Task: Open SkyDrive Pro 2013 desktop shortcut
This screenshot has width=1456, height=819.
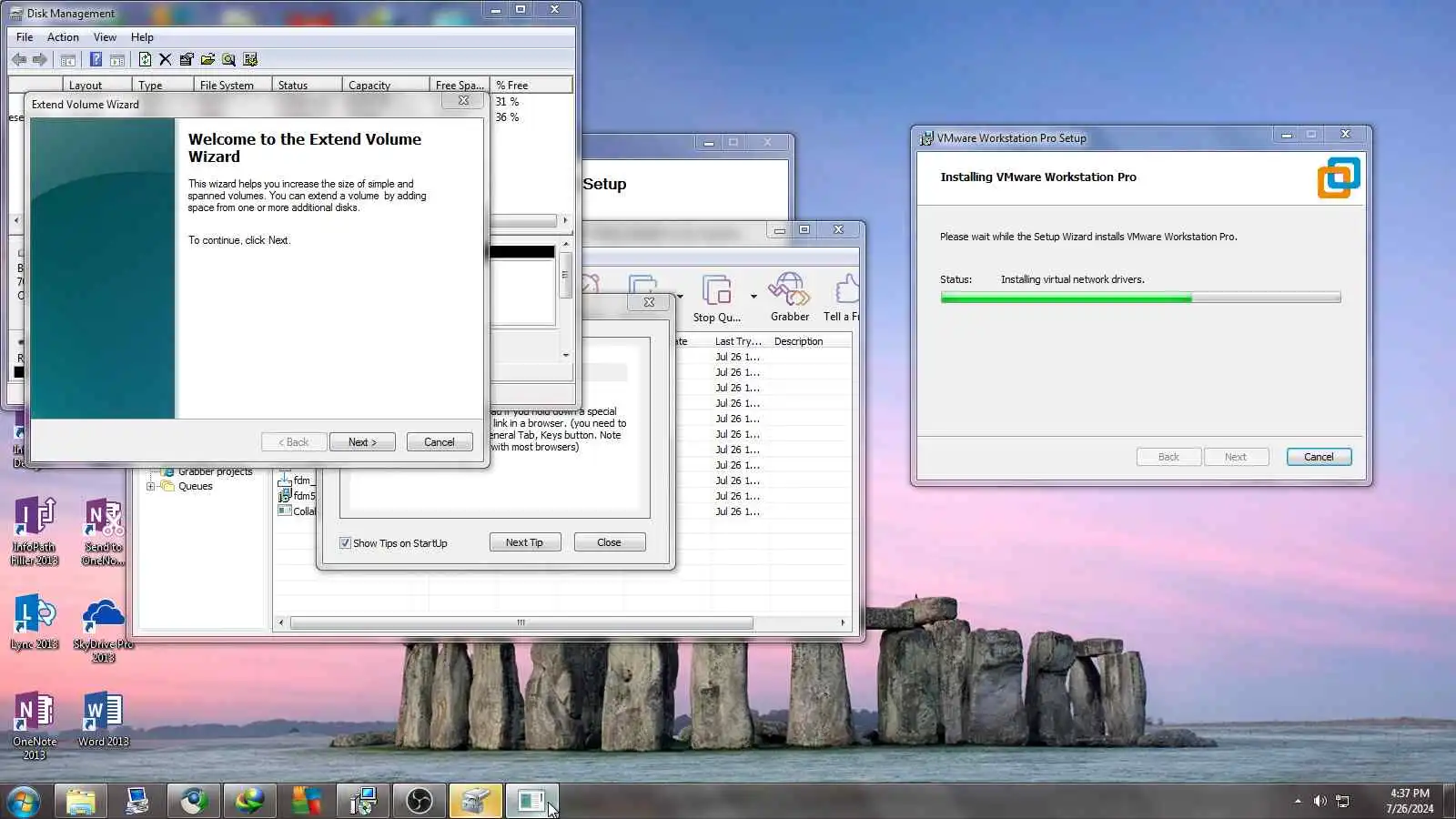Action: coord(103,629)
